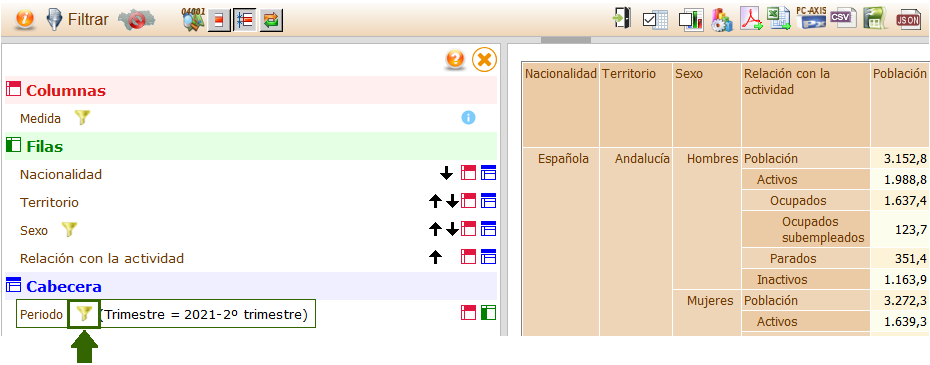Export in PC-AXIS format
The image size is (930, 365).
point(811,18)
